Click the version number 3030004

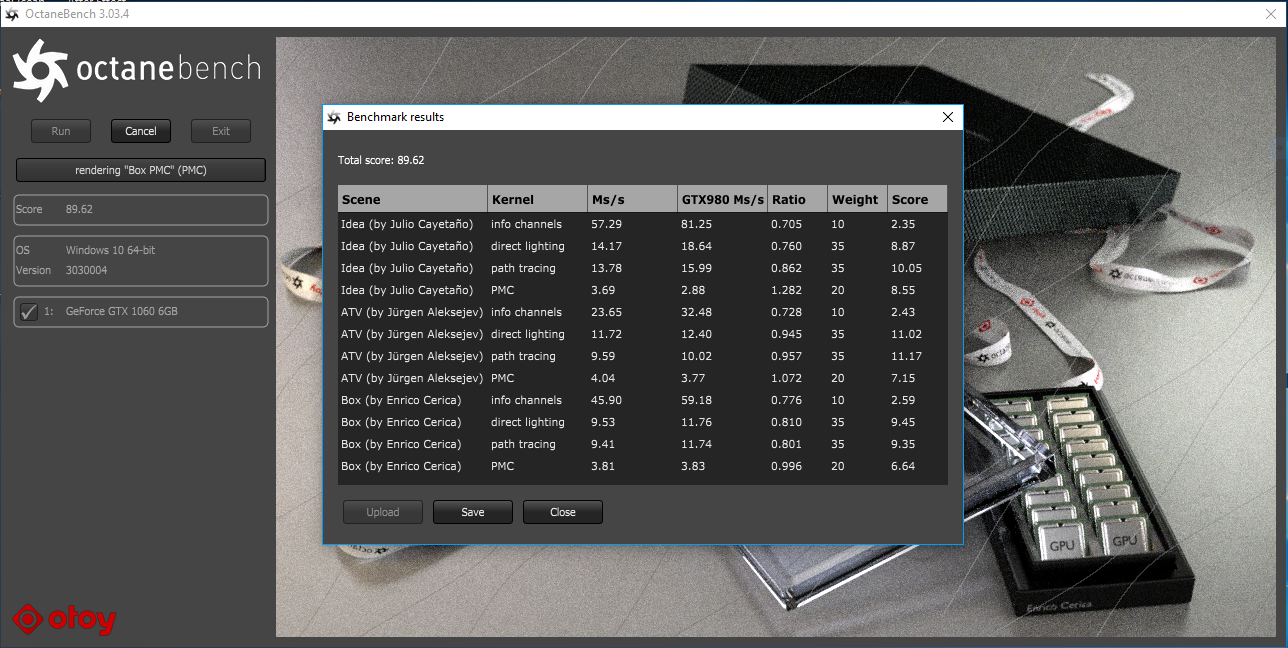[87, 270]
